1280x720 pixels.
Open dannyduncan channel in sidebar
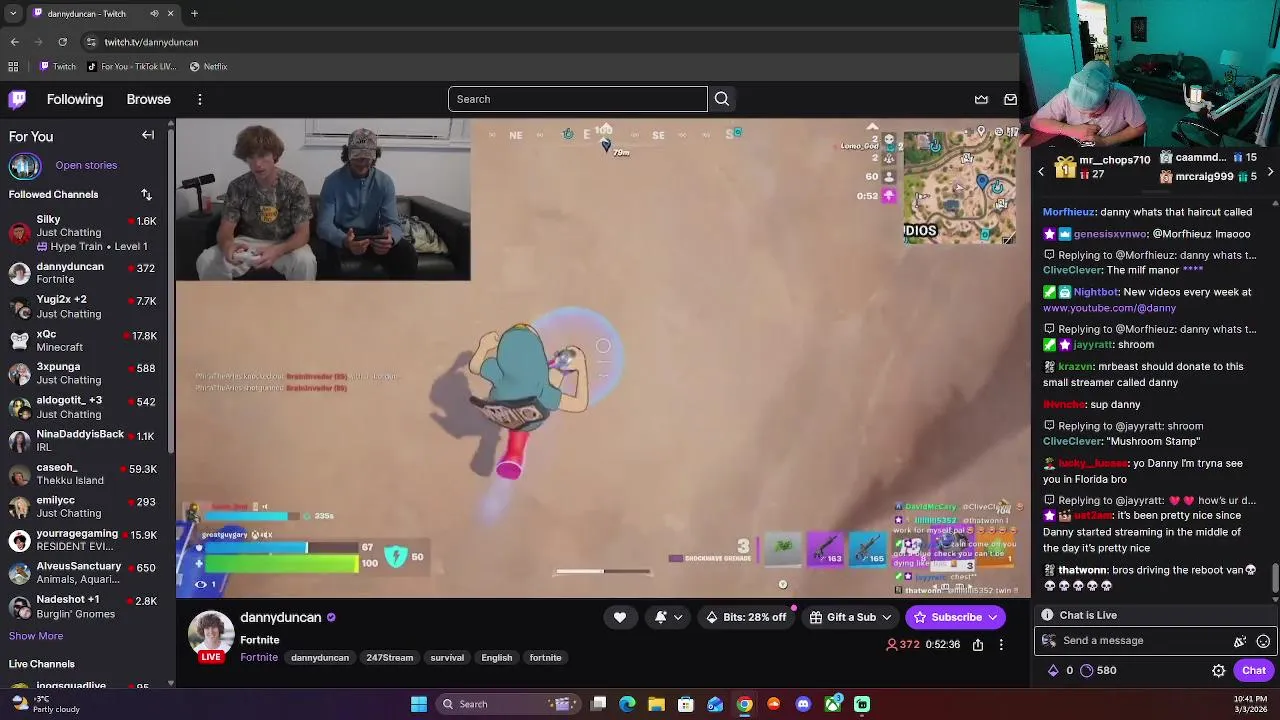(83, 273)
